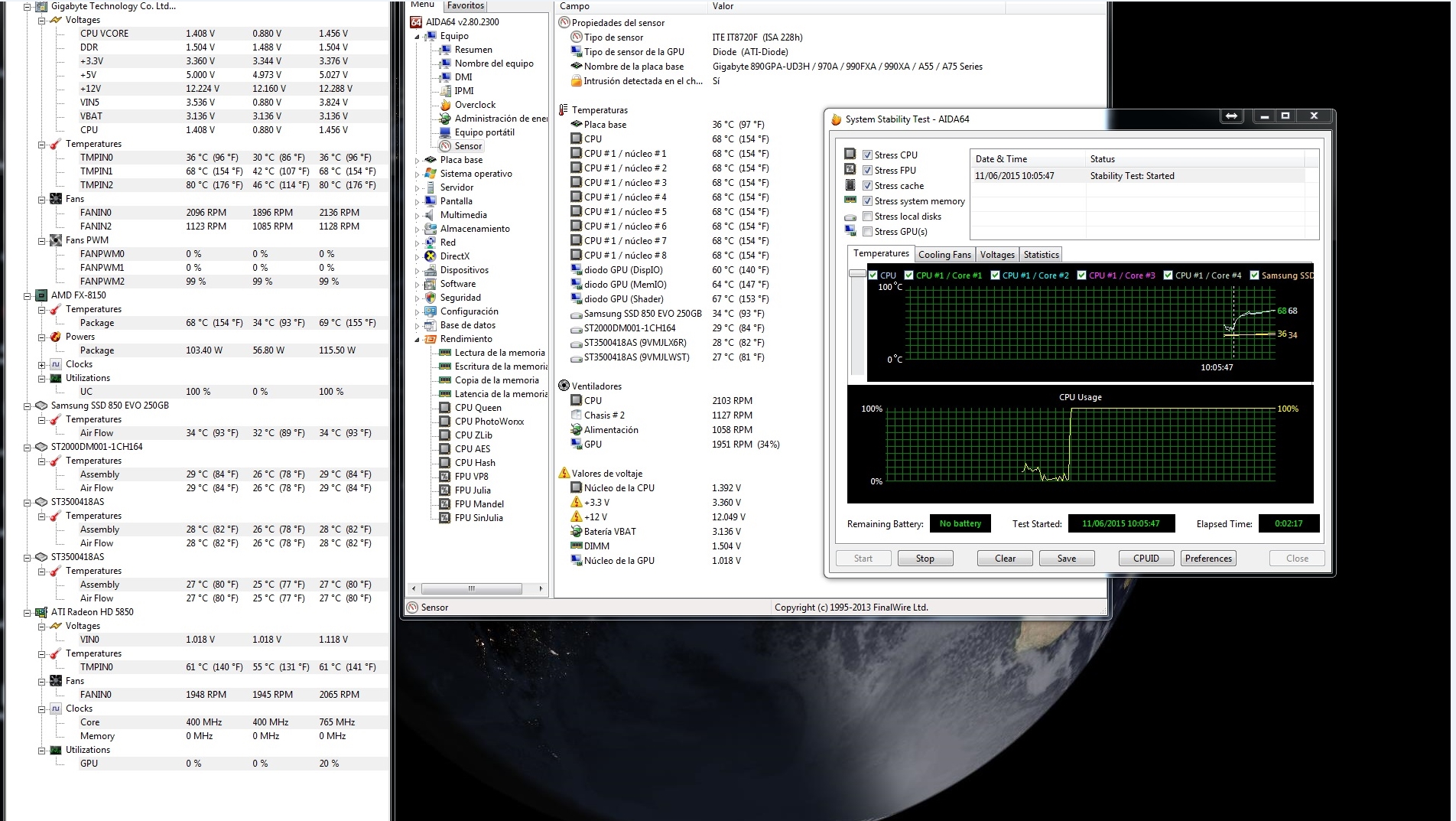Click the Placa base tree icon
The height and width of the screenshot is (821, 1456).
(x=431, y=160)
